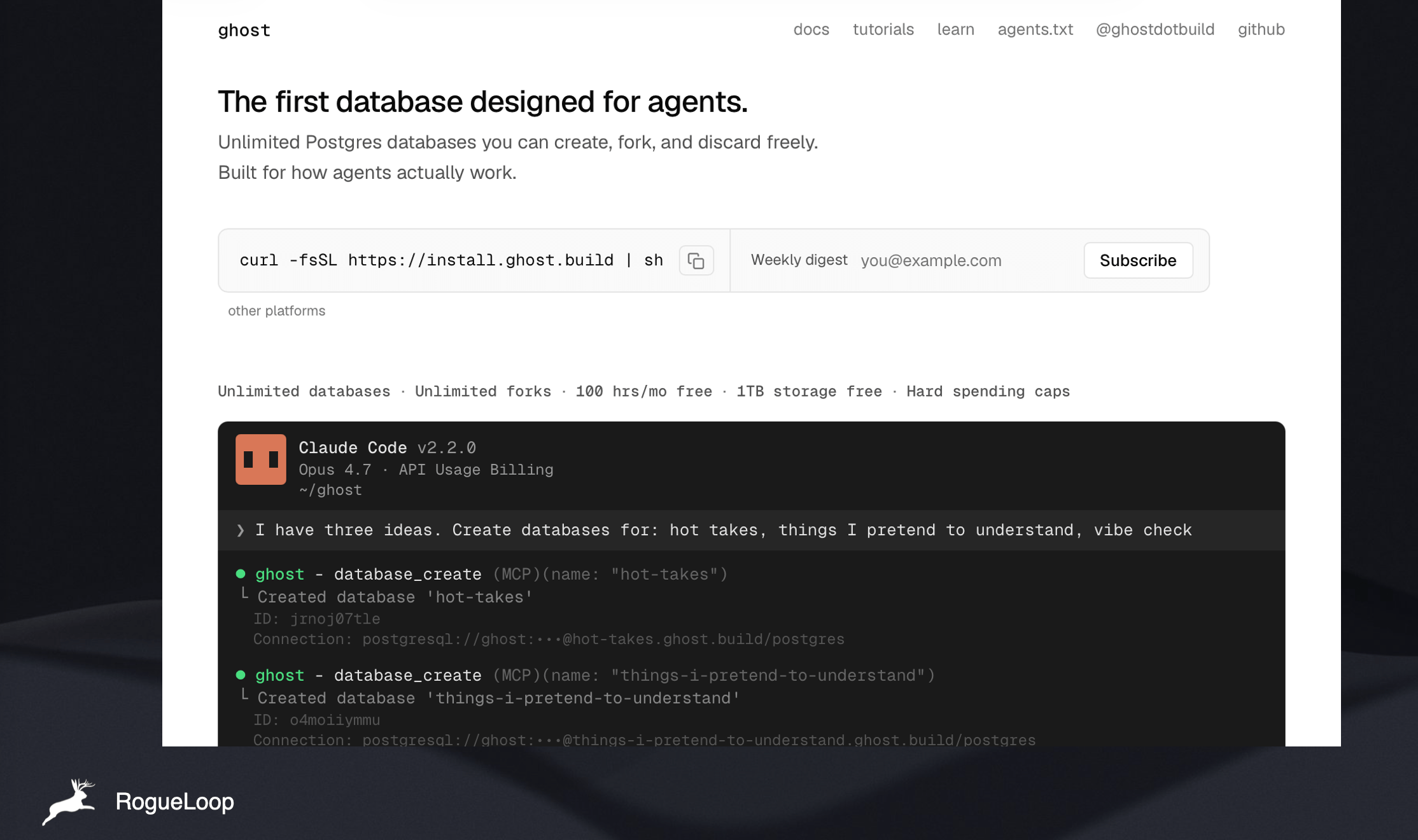
Task: Click the RogueLoop deer logo
Action: click(x=69, y=802)
